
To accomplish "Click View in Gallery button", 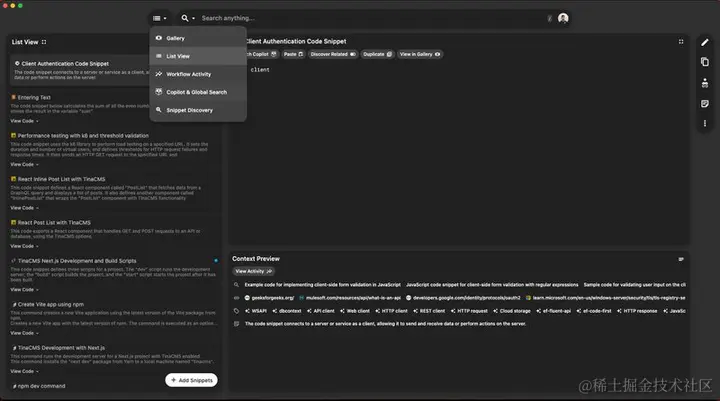I will 420,54.
